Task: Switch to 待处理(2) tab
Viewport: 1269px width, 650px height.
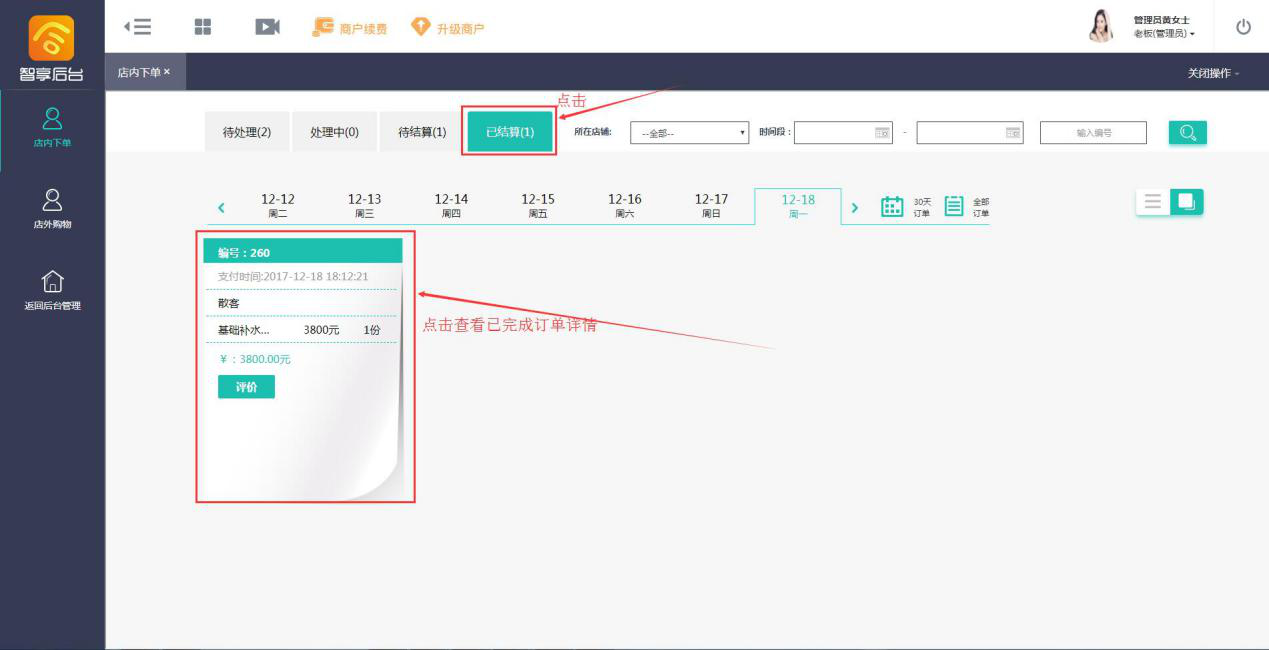Action: [x=246, y=132]
